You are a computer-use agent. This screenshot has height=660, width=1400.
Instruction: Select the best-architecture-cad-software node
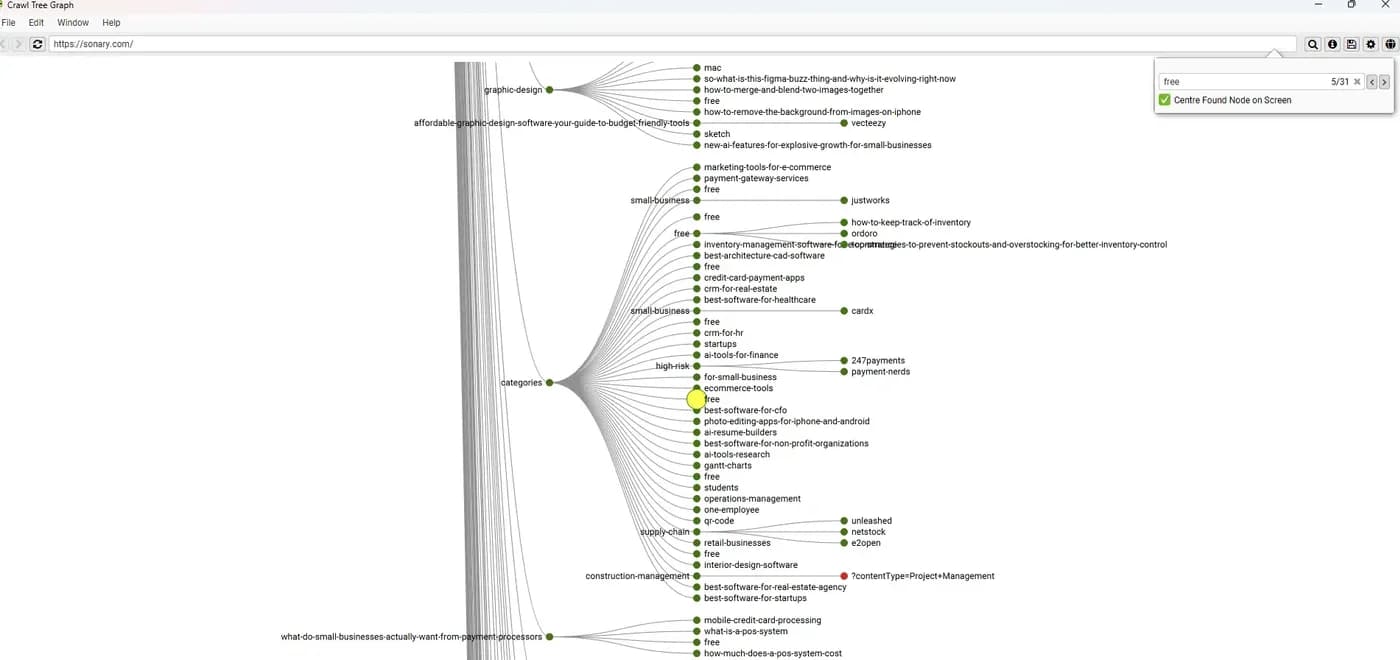point(764,256)
